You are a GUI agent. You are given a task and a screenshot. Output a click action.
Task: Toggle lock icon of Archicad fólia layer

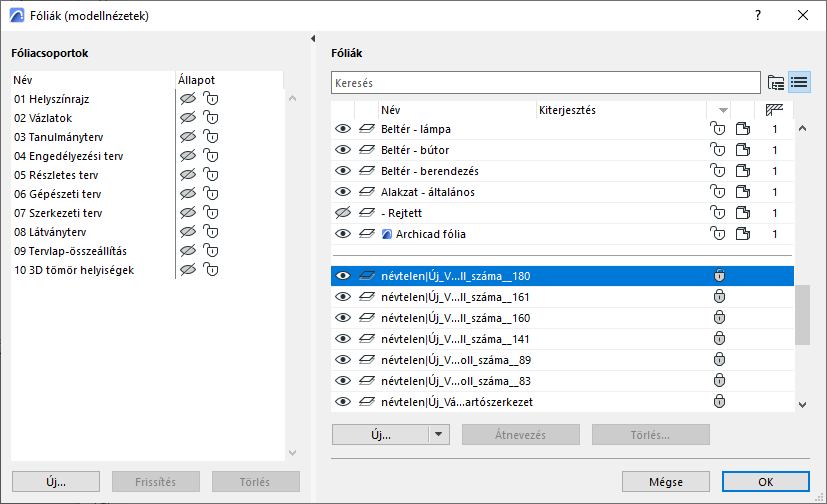click(x=717, y=234)
